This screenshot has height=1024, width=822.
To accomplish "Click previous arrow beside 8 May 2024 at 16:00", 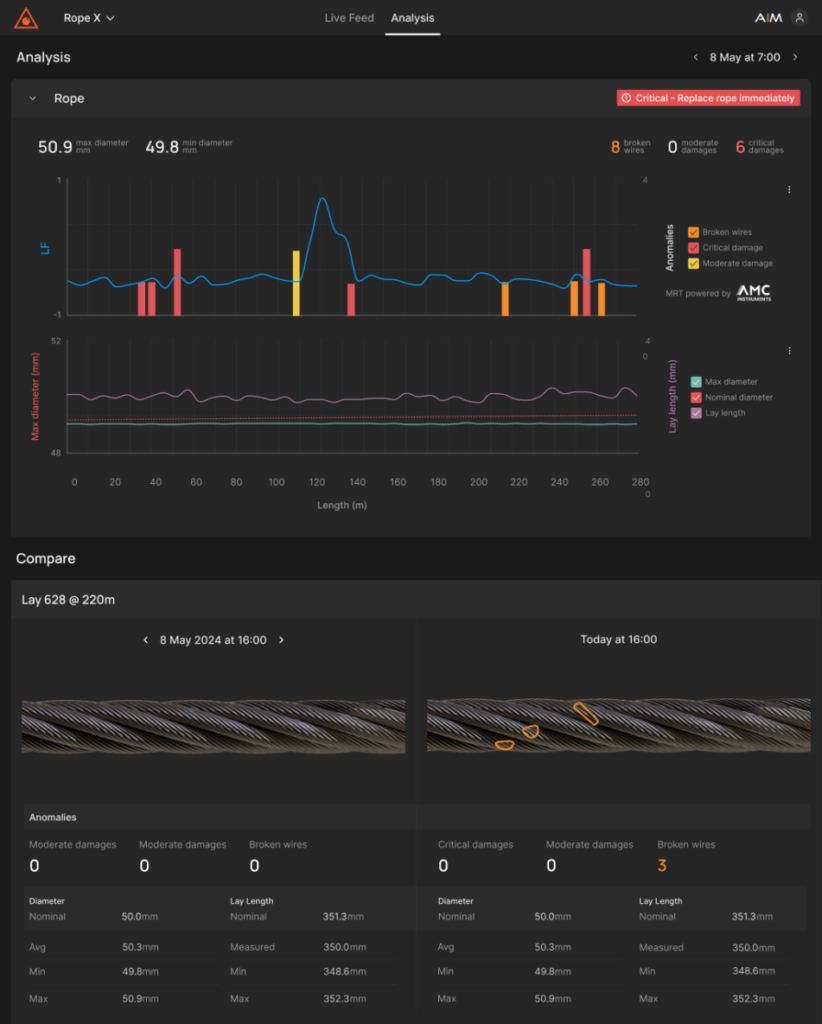I will point(146,640).
